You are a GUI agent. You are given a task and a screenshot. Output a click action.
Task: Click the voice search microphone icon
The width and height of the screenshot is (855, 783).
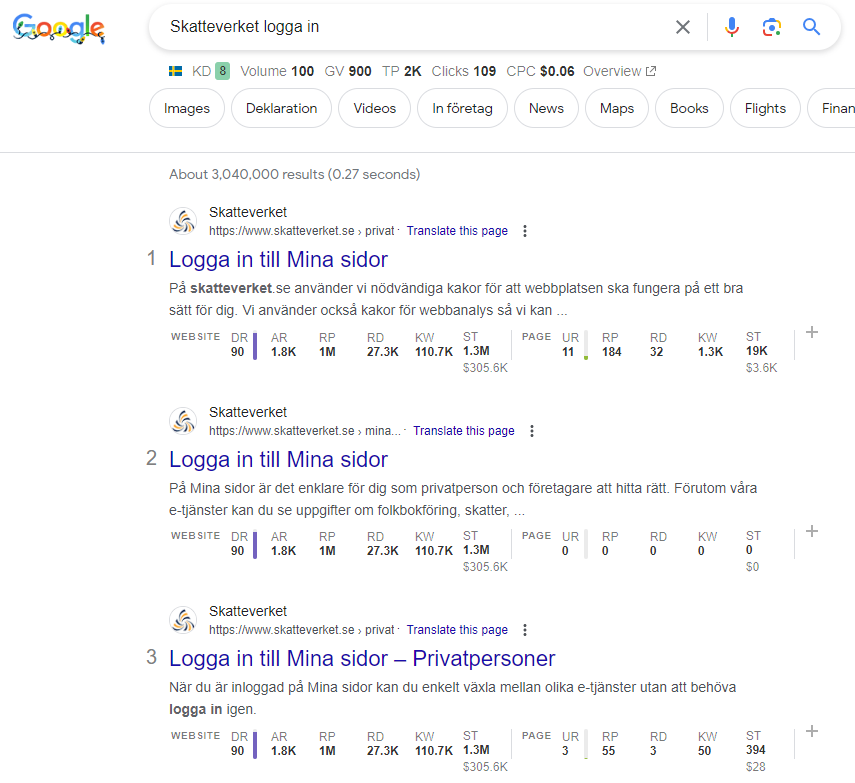731,27
